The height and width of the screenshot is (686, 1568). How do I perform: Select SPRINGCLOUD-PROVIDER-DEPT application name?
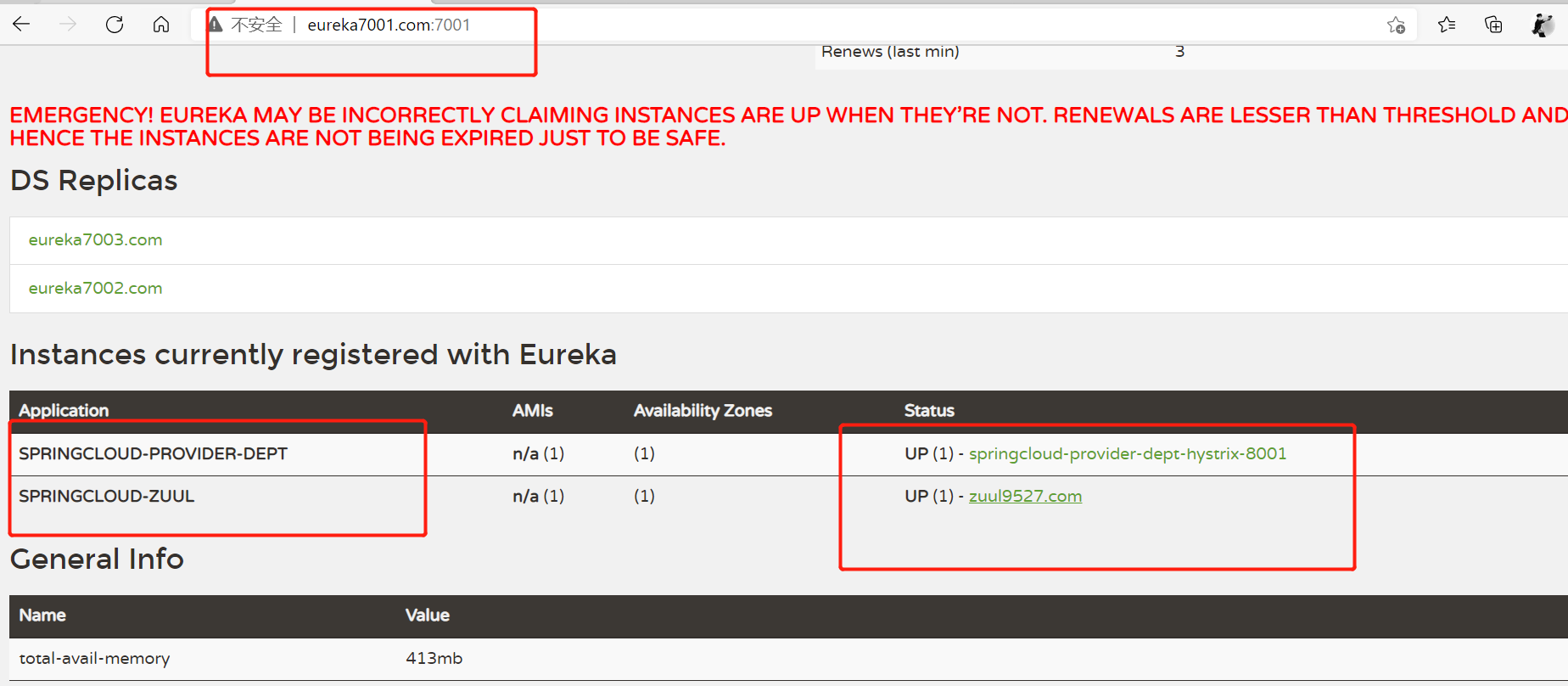[x=154, y=454]
